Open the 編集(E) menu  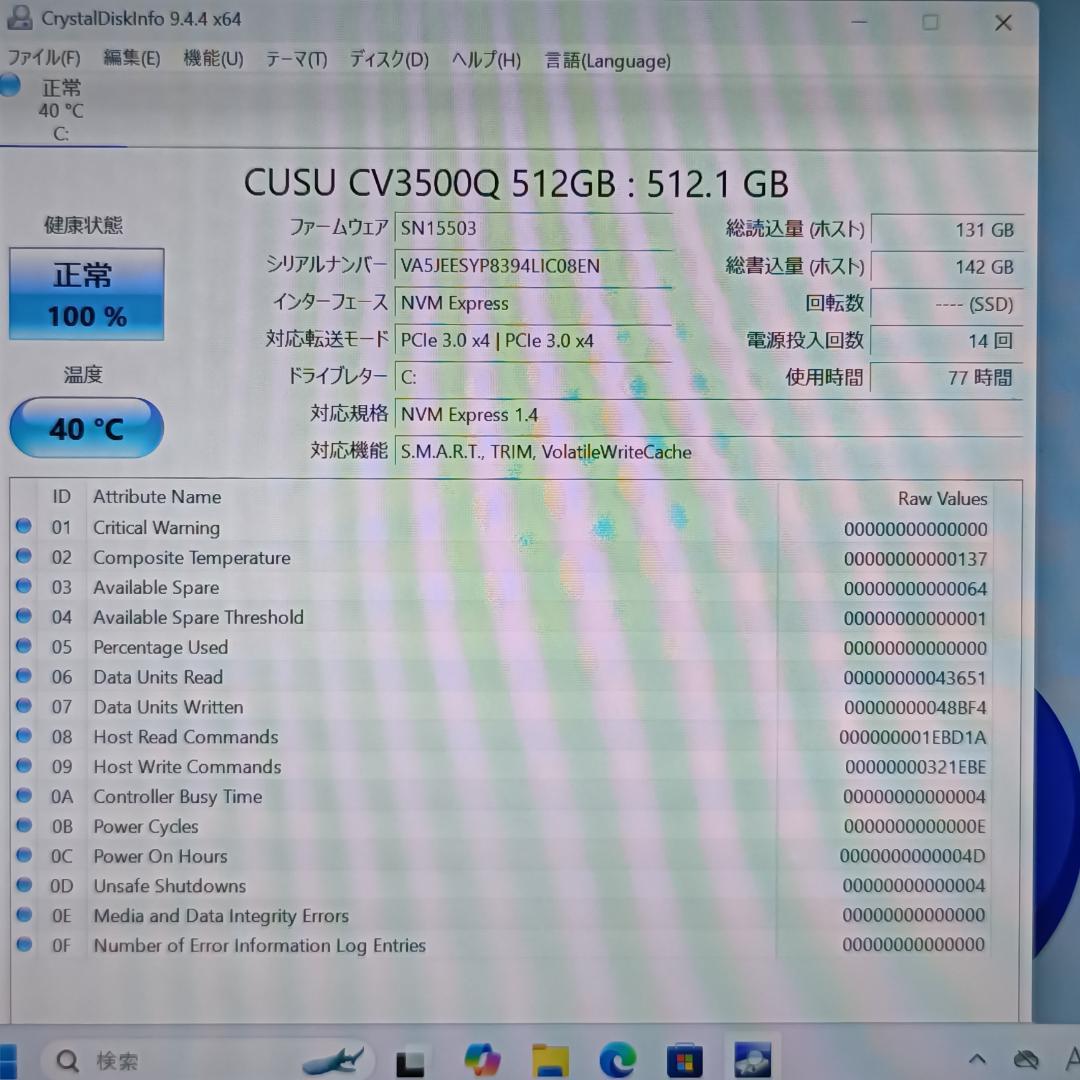pyautogui.click(x=132, y=59)
